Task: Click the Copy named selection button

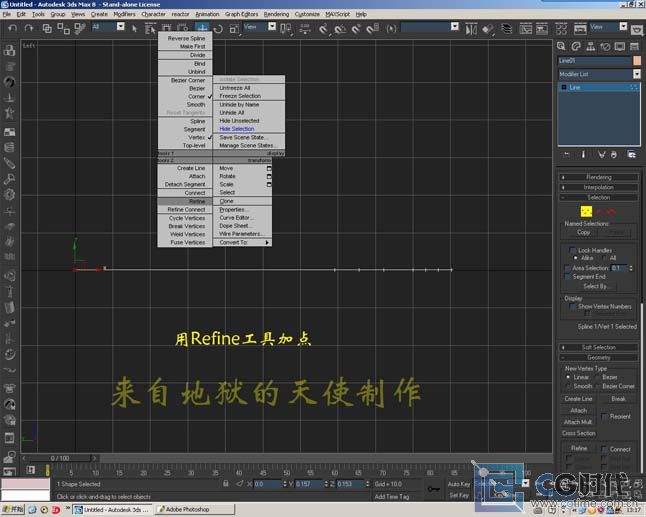Action: [583, 232]
